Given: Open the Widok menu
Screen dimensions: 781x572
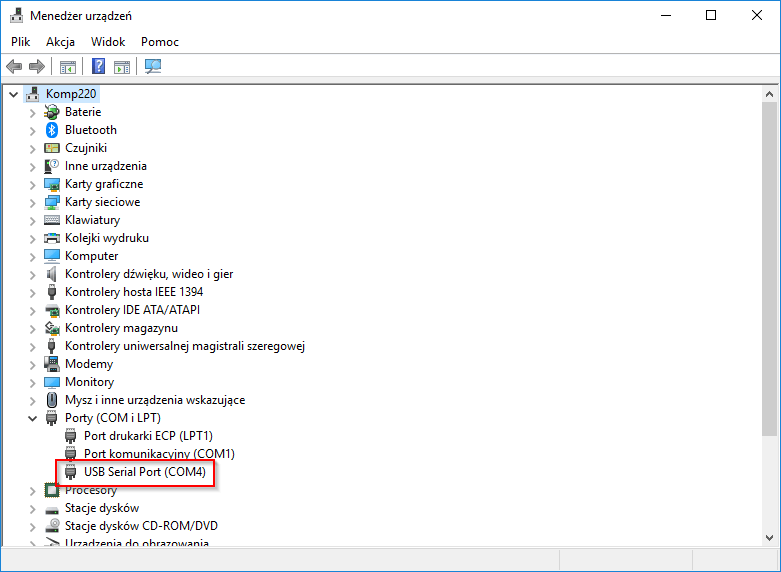Looking at the screenshot, I should [x=108, y=42].
